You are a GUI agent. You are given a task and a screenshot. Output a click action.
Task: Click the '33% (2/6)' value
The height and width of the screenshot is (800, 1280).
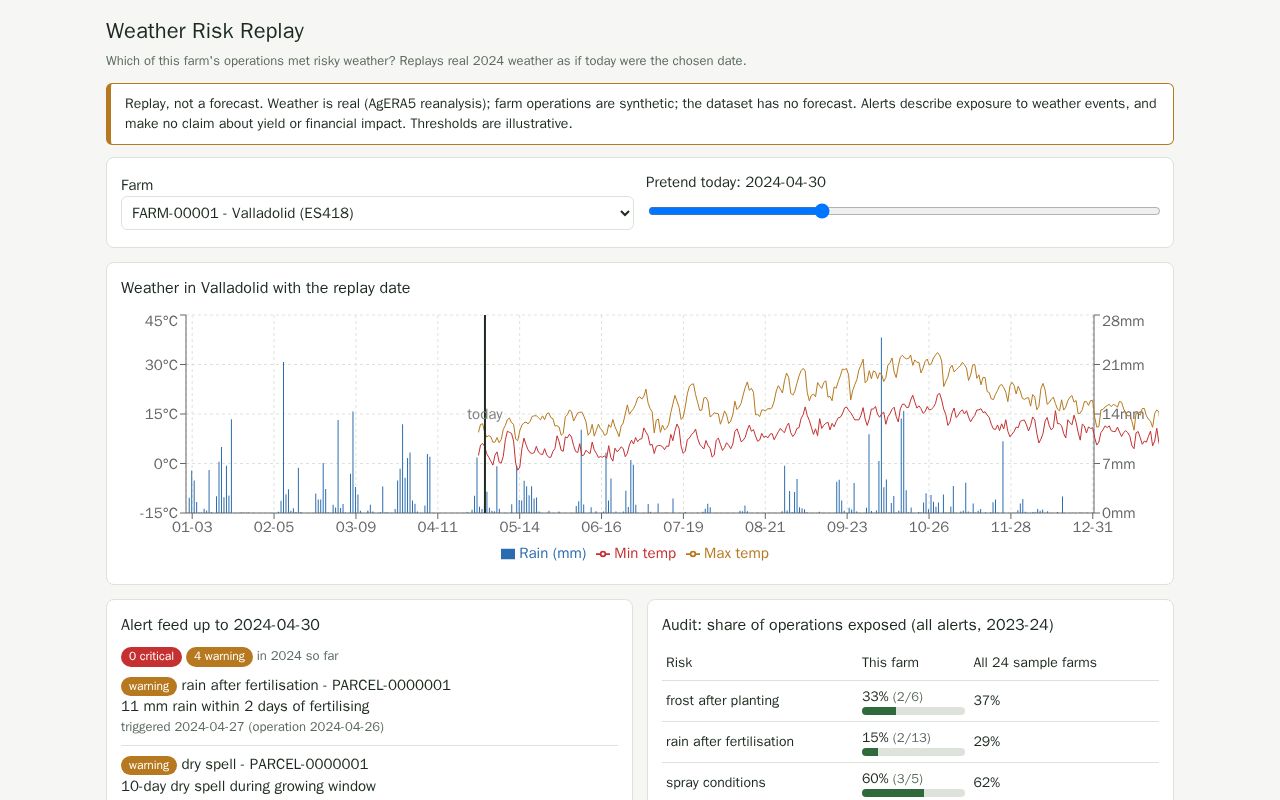click(892, 696)
